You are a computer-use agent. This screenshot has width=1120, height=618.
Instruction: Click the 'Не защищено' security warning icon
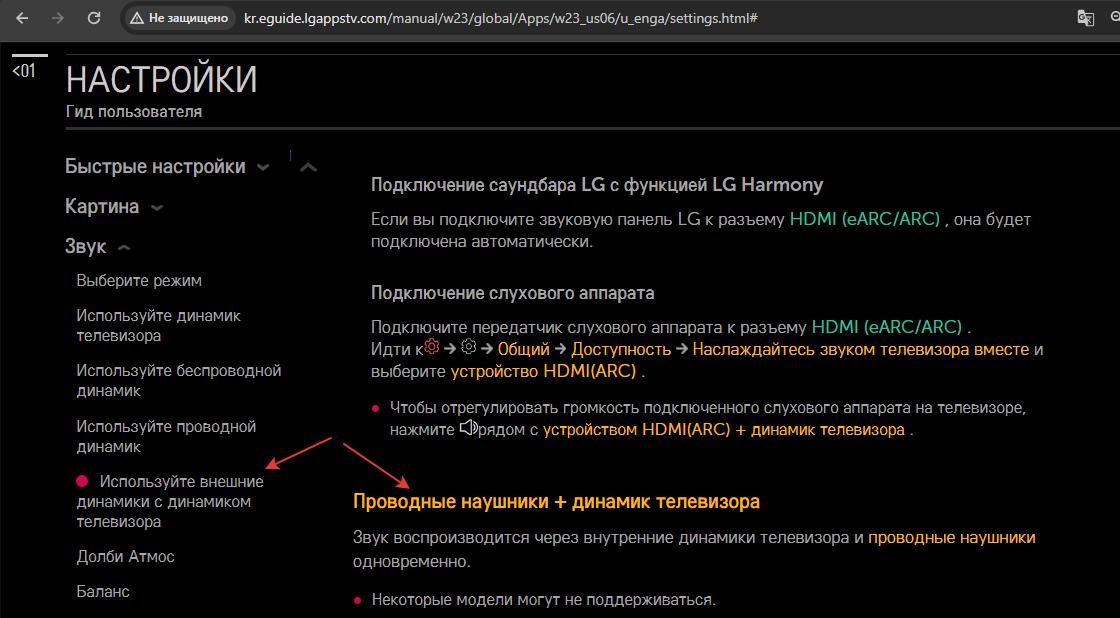click(x=137, y=18)
